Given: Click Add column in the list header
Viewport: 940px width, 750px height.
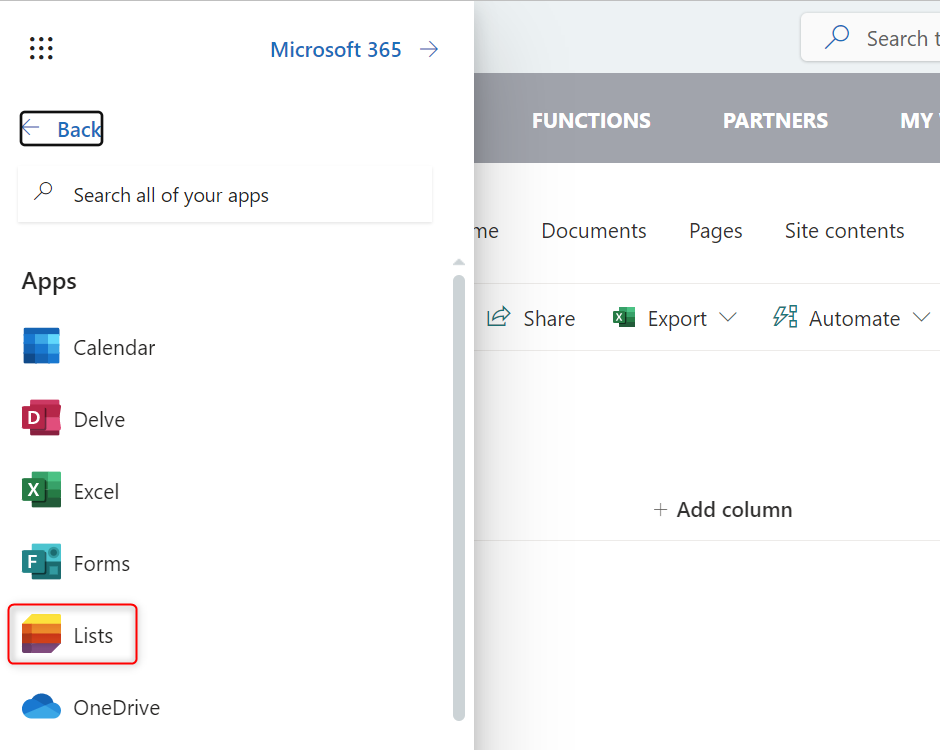Looking at the screenshot, I should click(x=734, y=510).
